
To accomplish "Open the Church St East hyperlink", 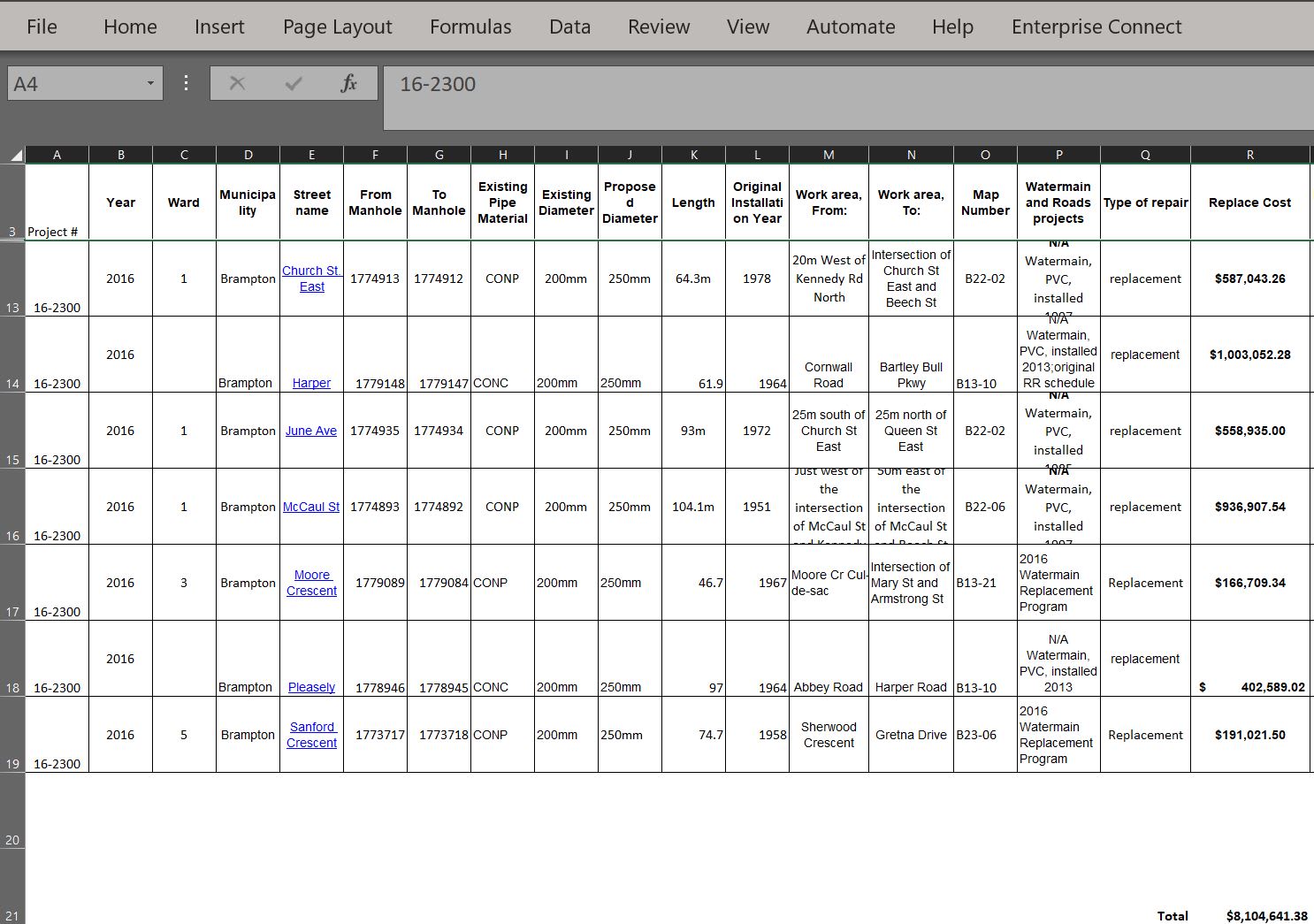I will click(311, 279).
